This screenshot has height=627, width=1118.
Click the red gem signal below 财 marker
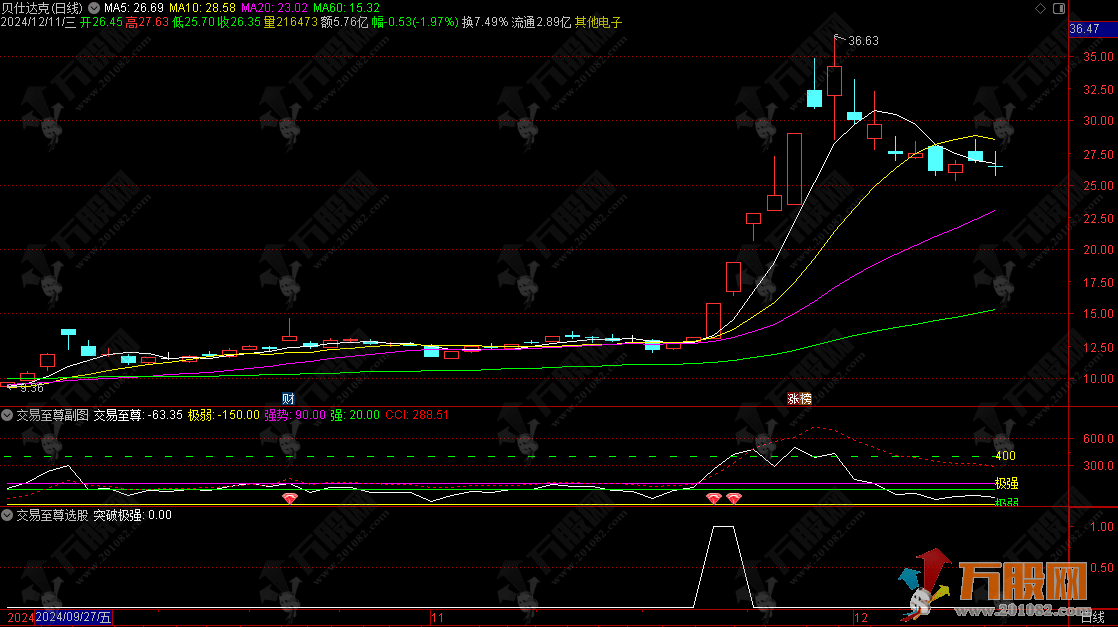[x=289, y=499]
